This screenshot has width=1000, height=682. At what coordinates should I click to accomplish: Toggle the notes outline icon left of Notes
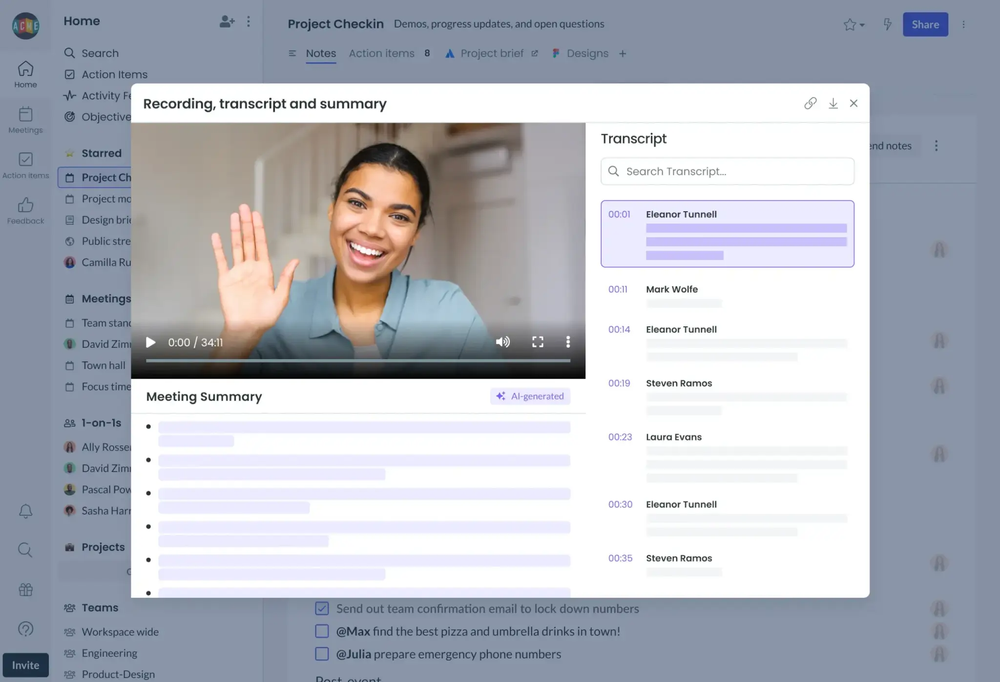[292, 54]
